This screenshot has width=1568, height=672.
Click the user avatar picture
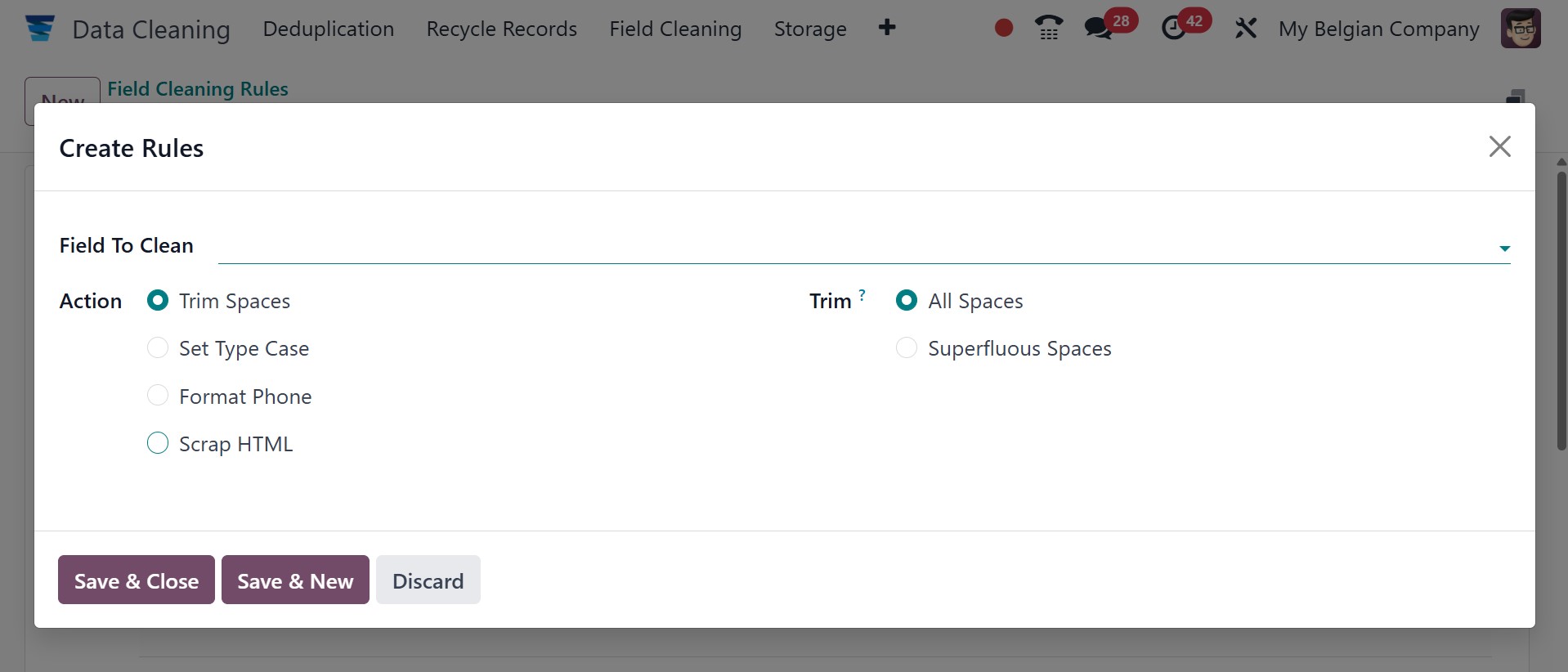pos(1521,29)
